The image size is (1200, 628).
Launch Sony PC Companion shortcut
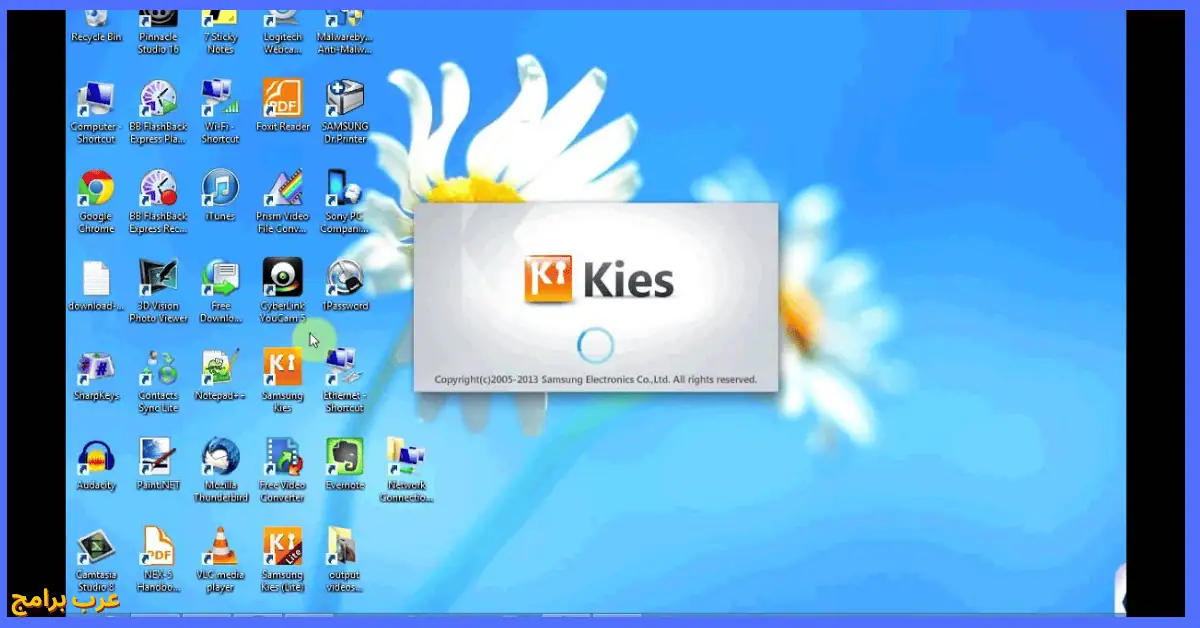pos(345,202)
